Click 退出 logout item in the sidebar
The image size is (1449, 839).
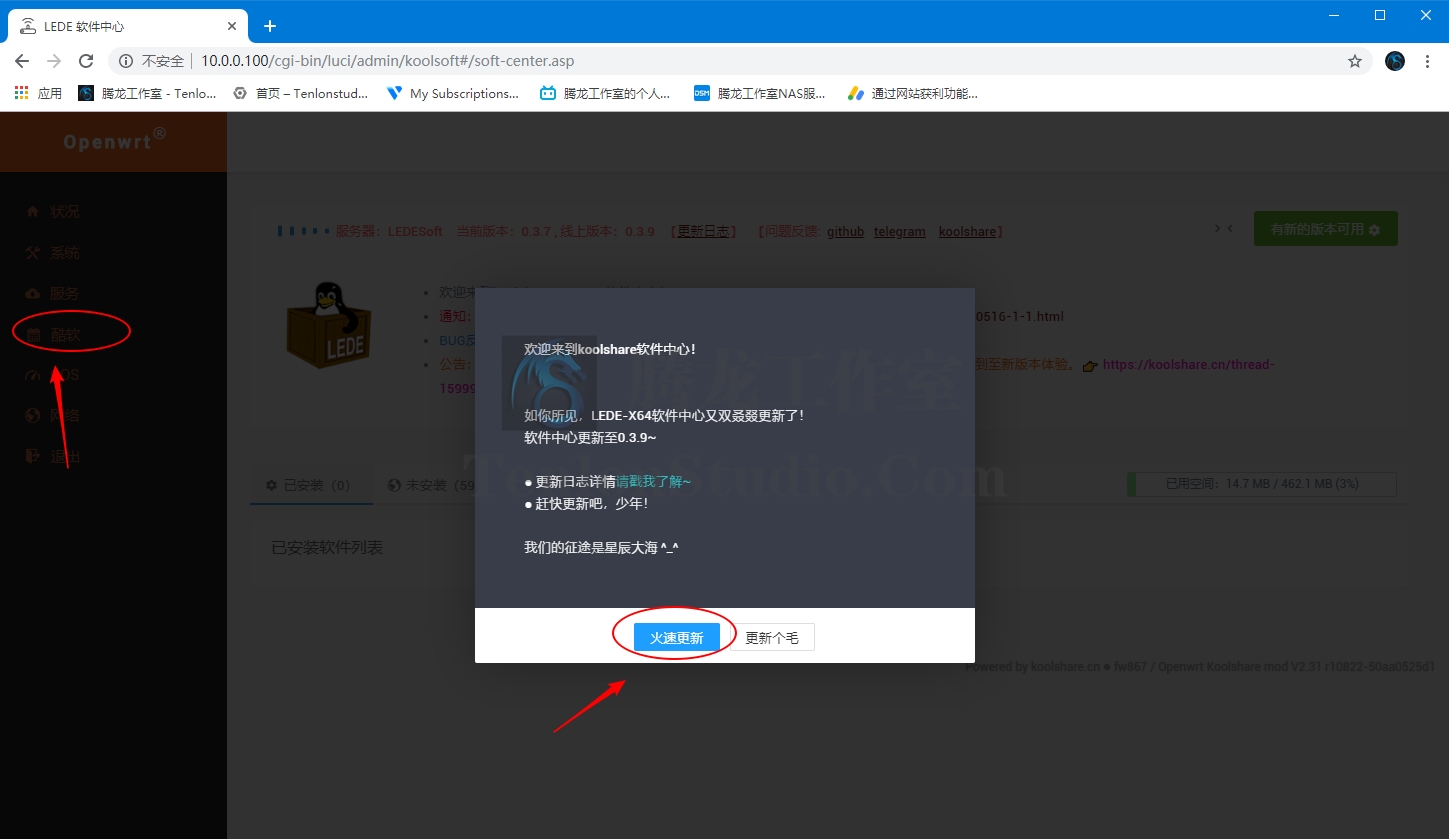(x=53, y=457)
